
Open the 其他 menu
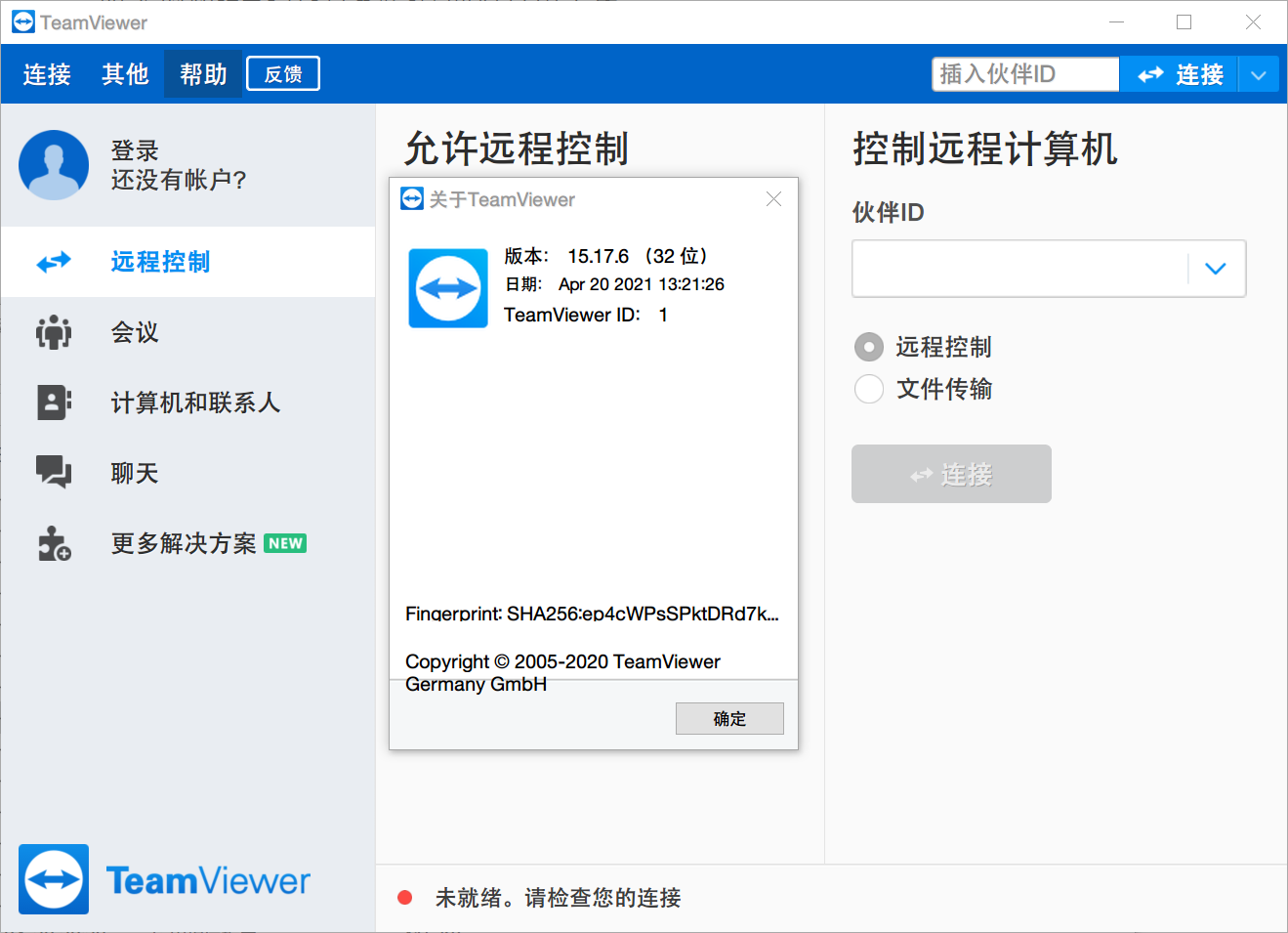(x=124, y=73)
